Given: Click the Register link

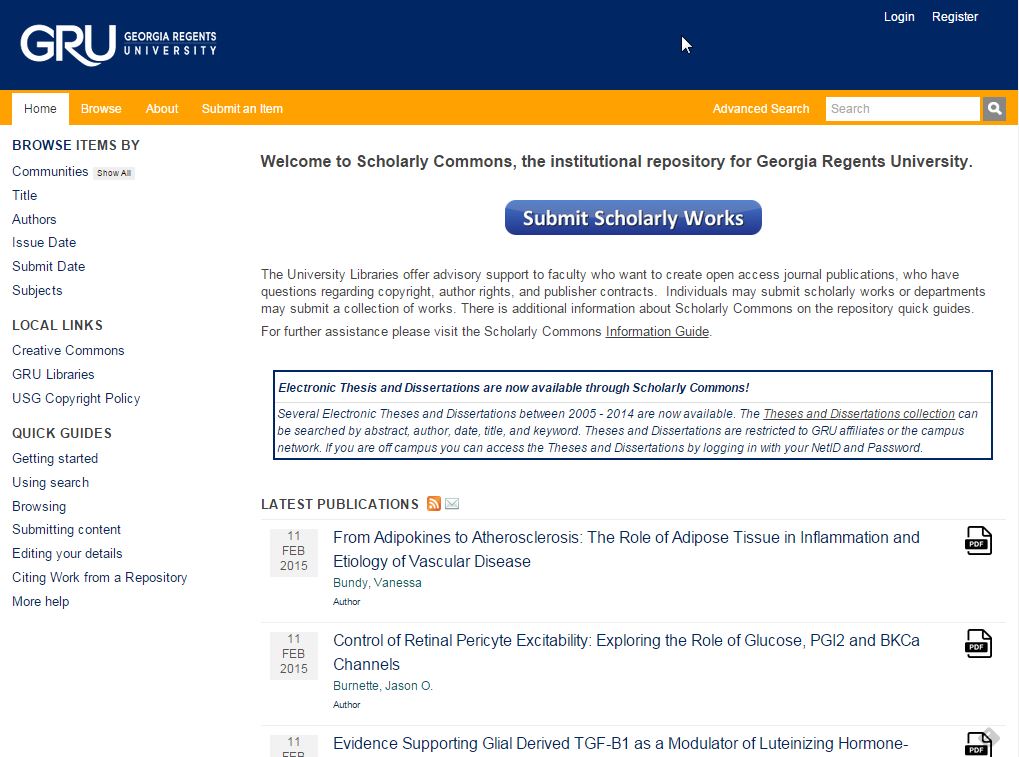Looking at the screenshot, I should point(955,17).
